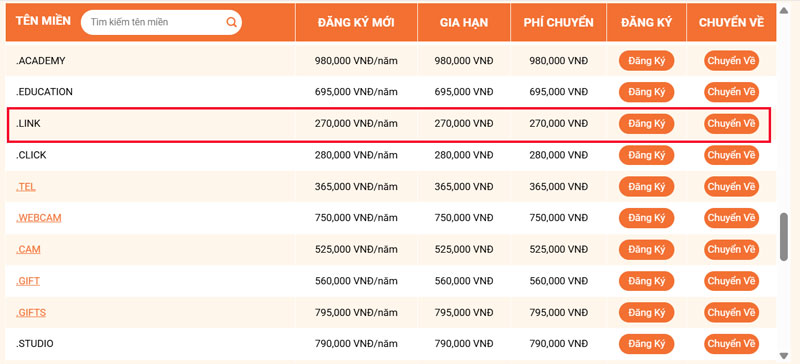Click the GIA HẠN column header

[464, 22]
